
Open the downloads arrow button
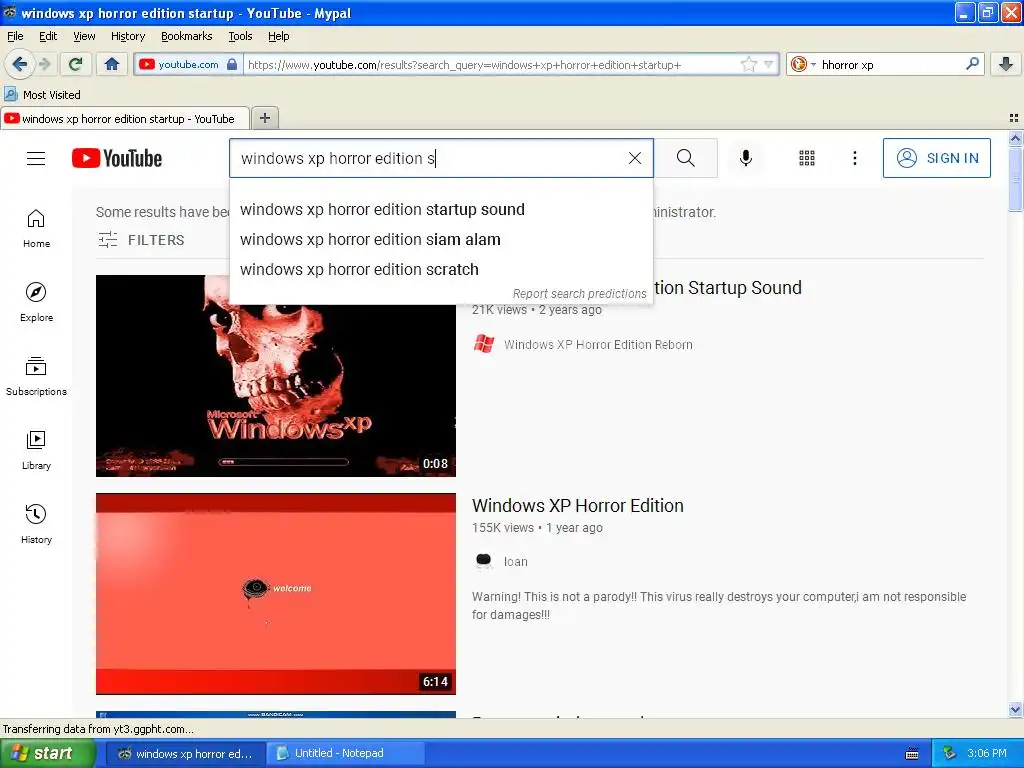point(1006,64)
